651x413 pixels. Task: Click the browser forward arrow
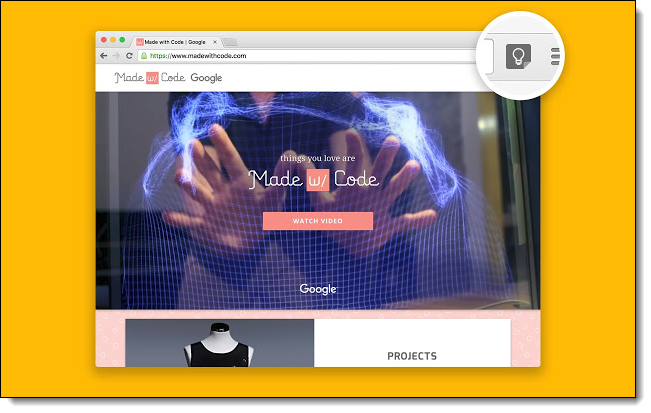tap(116, 56)
